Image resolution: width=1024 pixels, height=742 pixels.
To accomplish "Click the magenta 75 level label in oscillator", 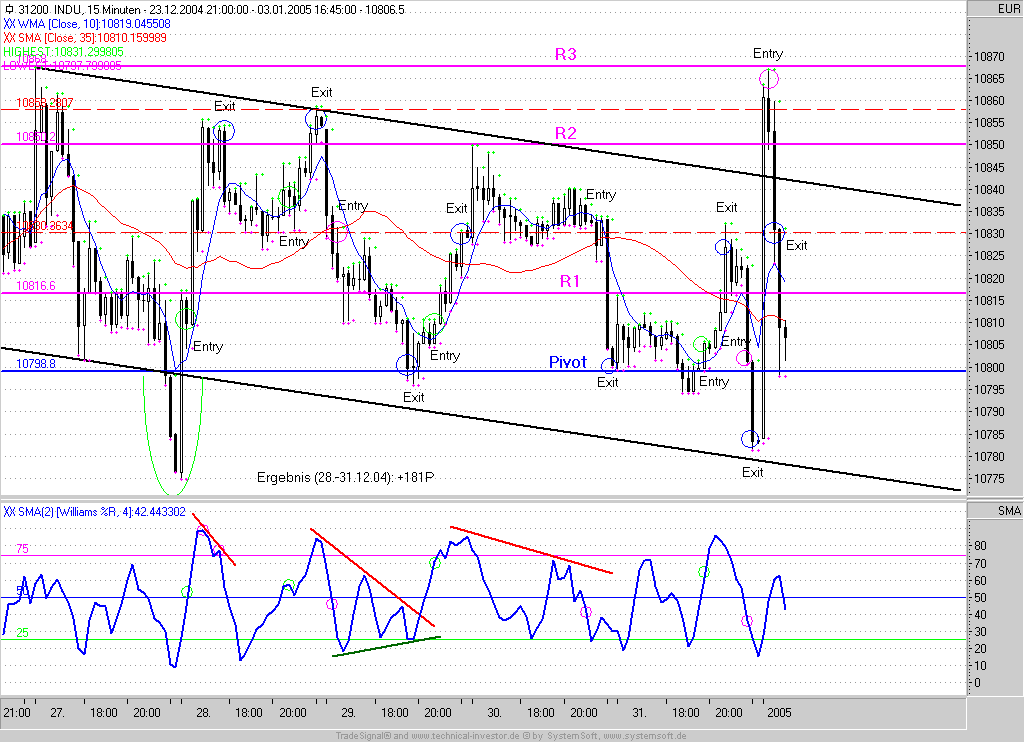I will 22,549.
